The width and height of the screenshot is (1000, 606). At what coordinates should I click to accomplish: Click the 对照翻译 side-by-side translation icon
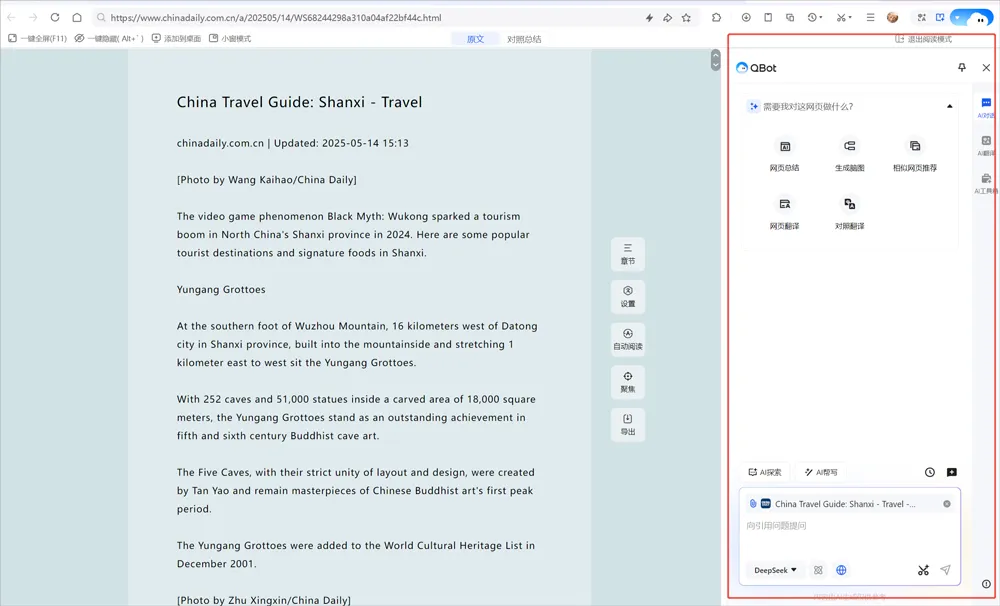[849, 204]
